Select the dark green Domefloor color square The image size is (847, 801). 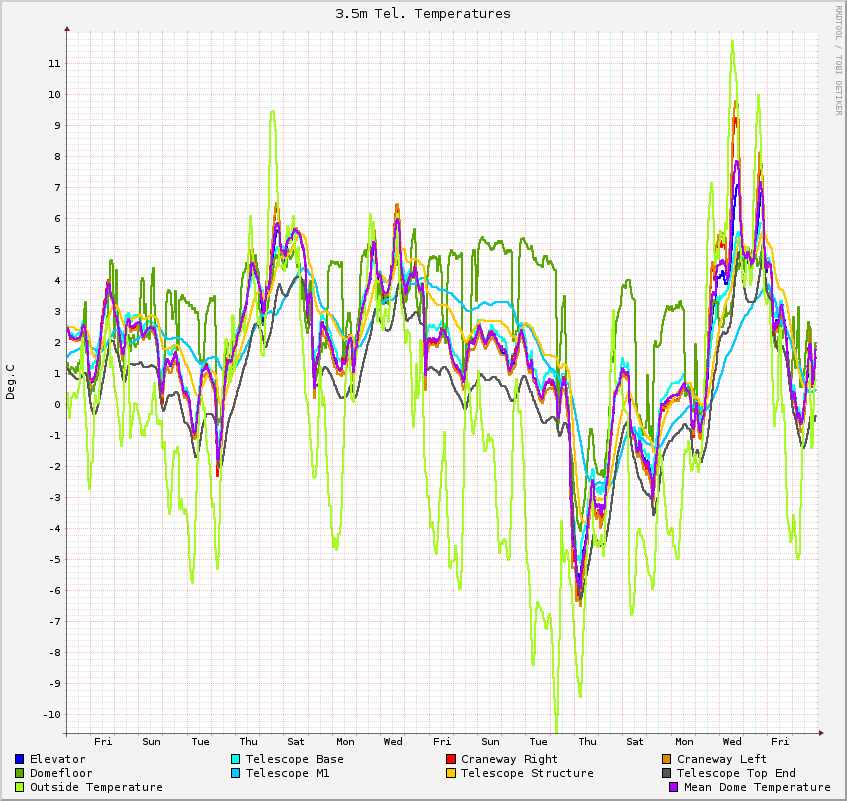20,774
